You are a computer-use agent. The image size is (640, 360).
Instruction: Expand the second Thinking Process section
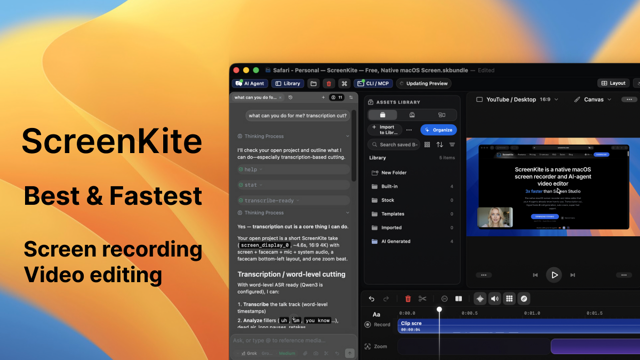293,213
